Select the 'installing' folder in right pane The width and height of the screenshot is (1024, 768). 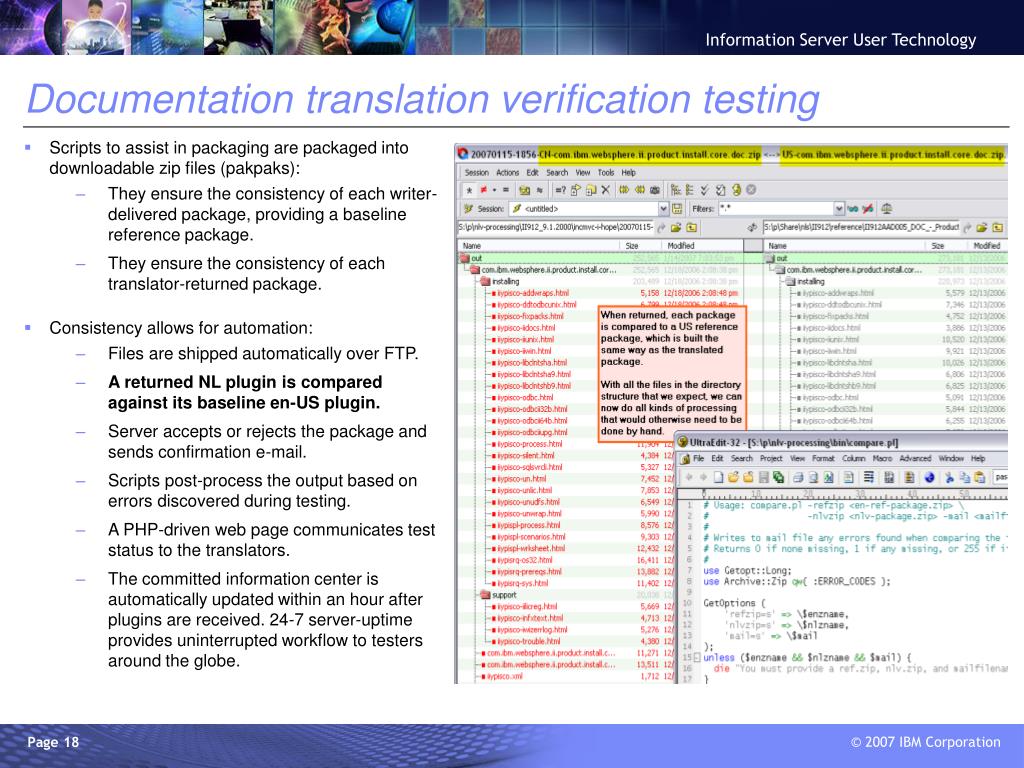[810, 281]
